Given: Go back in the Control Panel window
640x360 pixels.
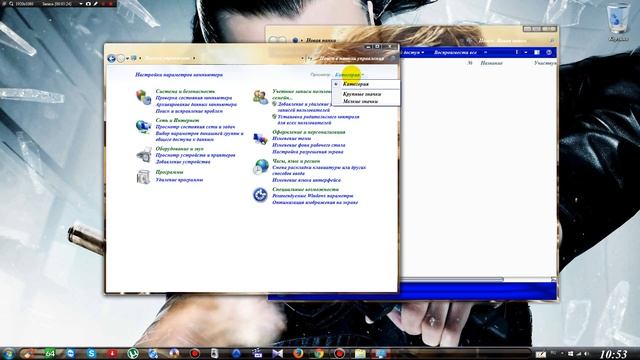Looking at the screenshot, I should tap(111, 58).
